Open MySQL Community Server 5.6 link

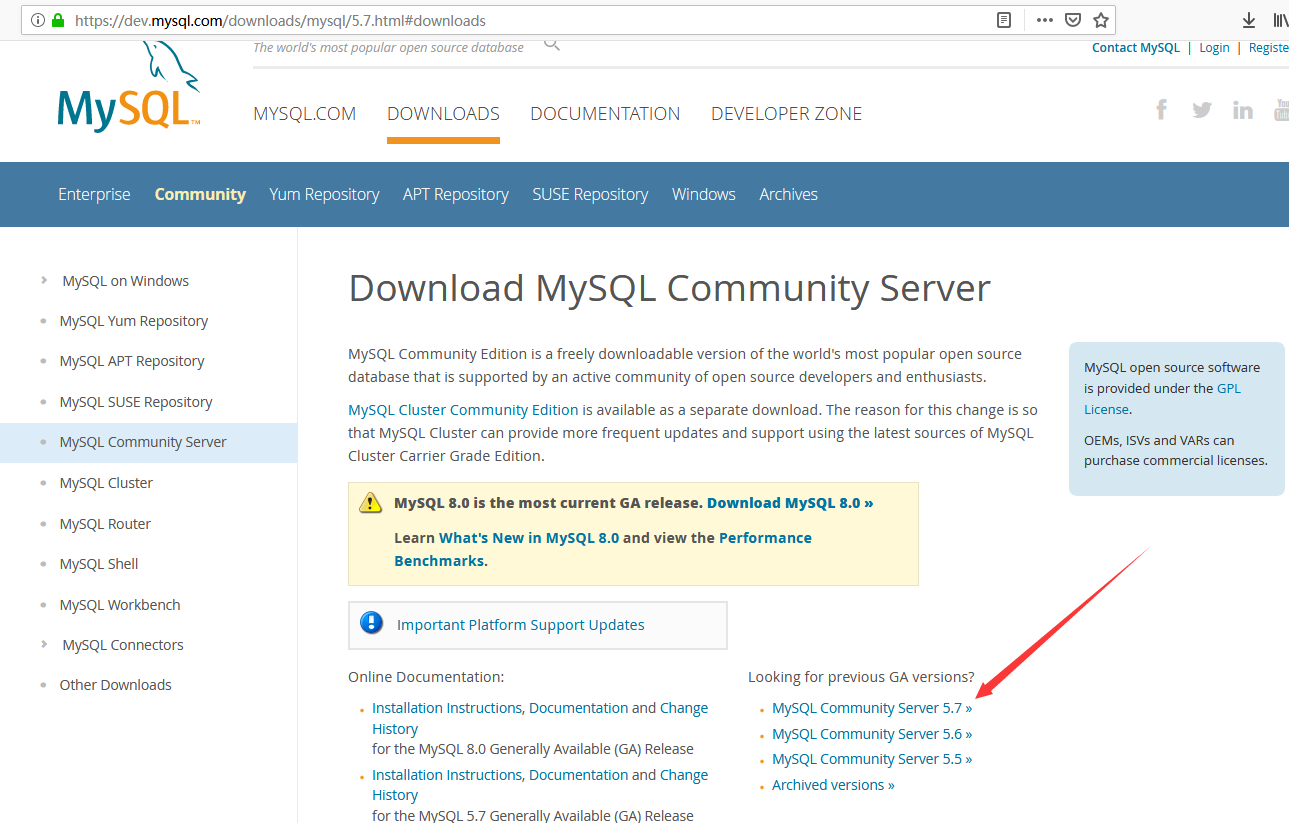[872, 734]
